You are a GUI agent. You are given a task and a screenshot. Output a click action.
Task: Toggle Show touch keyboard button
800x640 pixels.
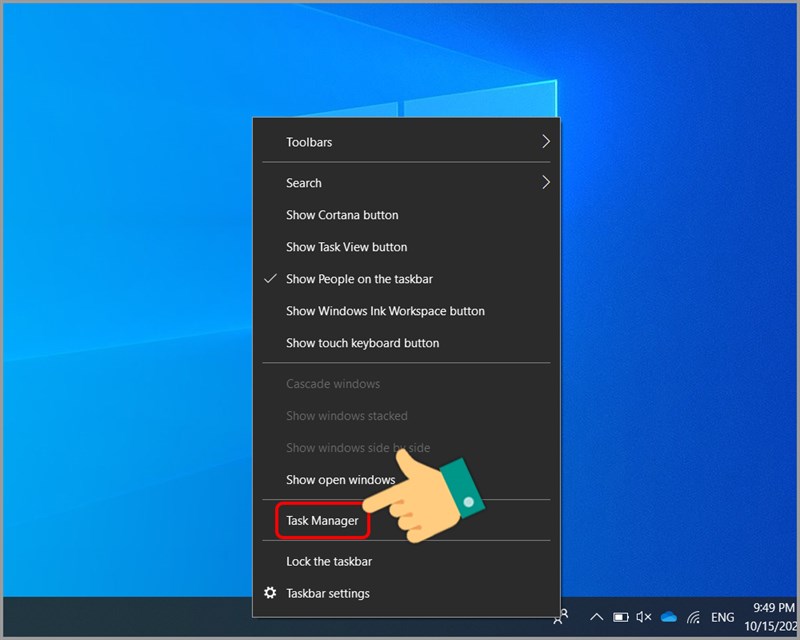click(x=362, y=343)
